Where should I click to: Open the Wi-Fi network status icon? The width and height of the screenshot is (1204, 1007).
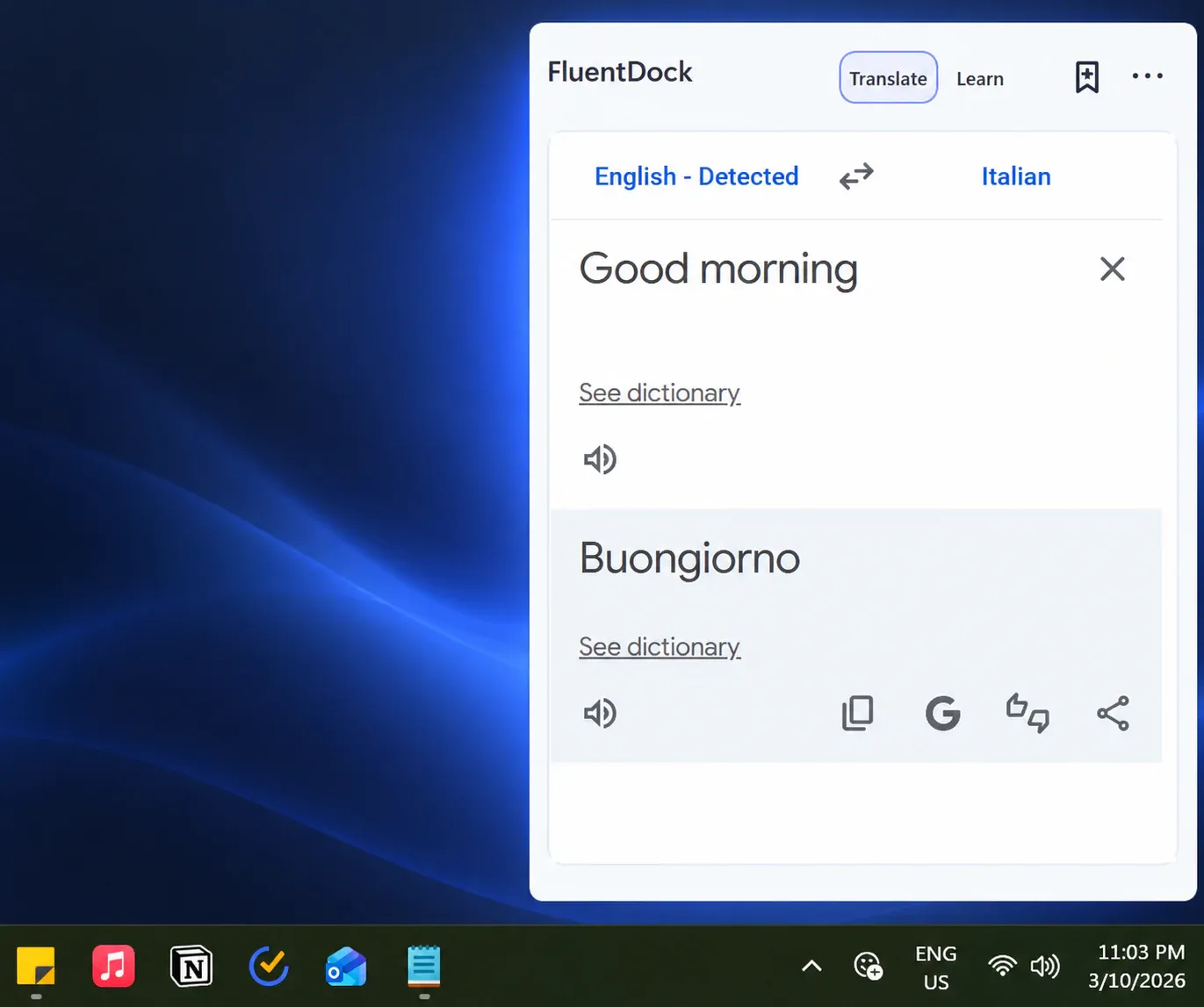point(1002,967)
